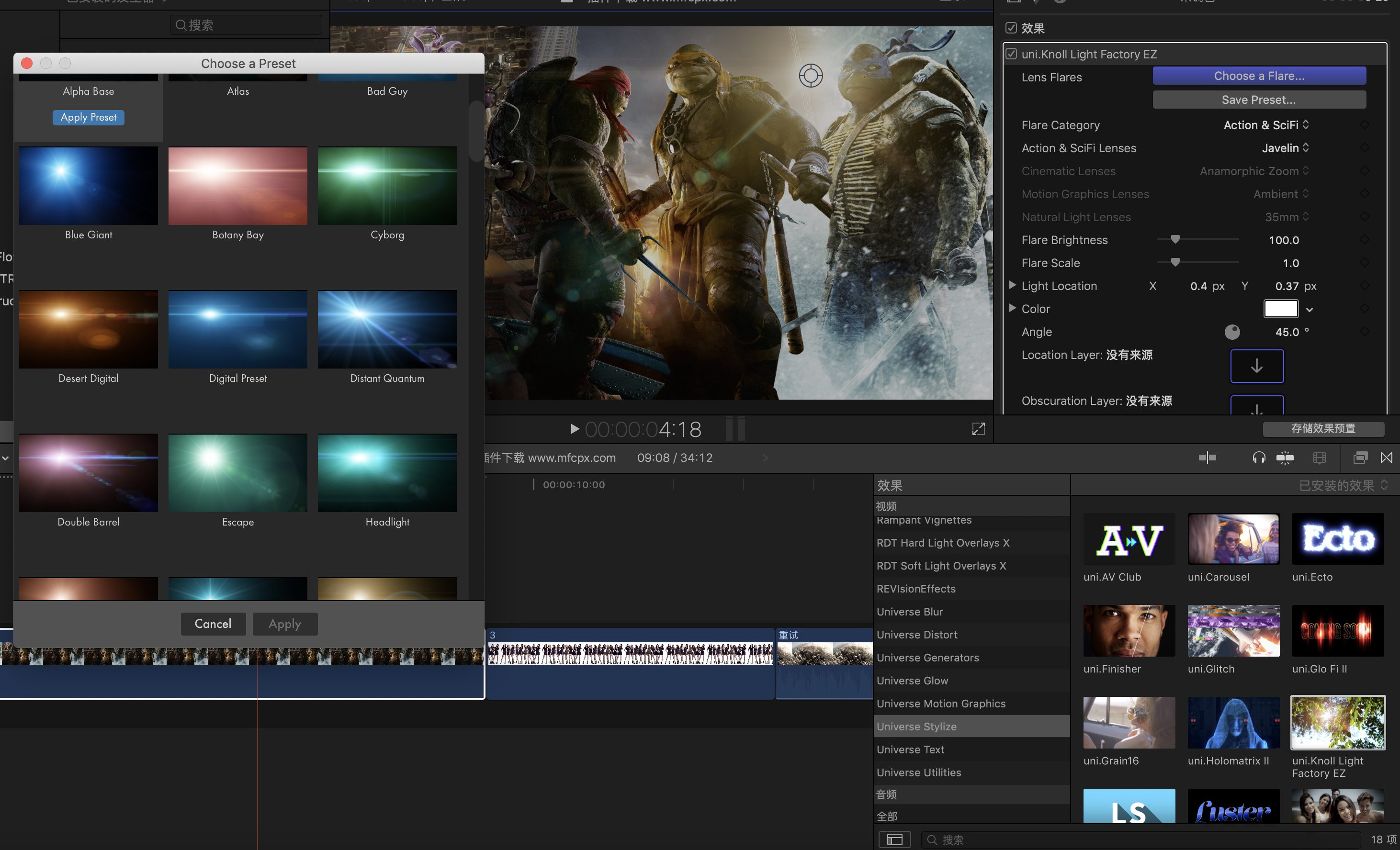This screenshot has height=850, width=1400.
Task: Open the Flare Category dropdown
Action: [1265, 125]
